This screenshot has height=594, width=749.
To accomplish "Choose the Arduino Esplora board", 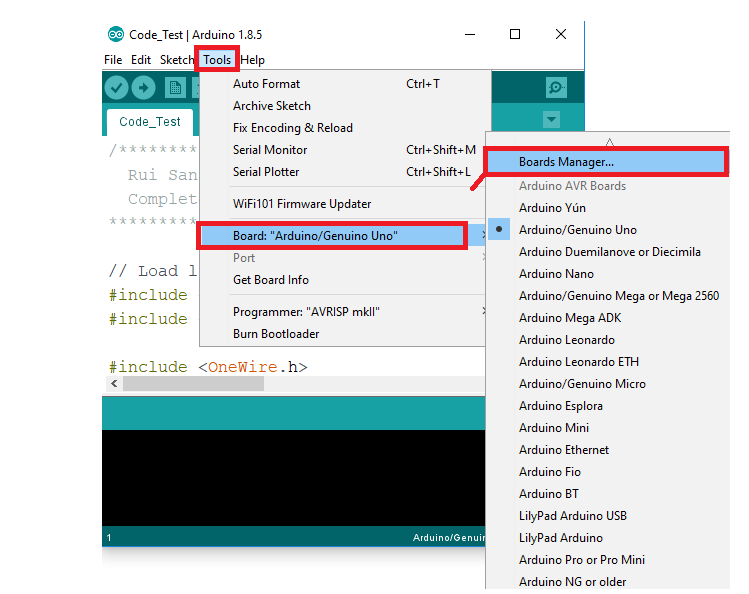I will (x=608, y=405).
